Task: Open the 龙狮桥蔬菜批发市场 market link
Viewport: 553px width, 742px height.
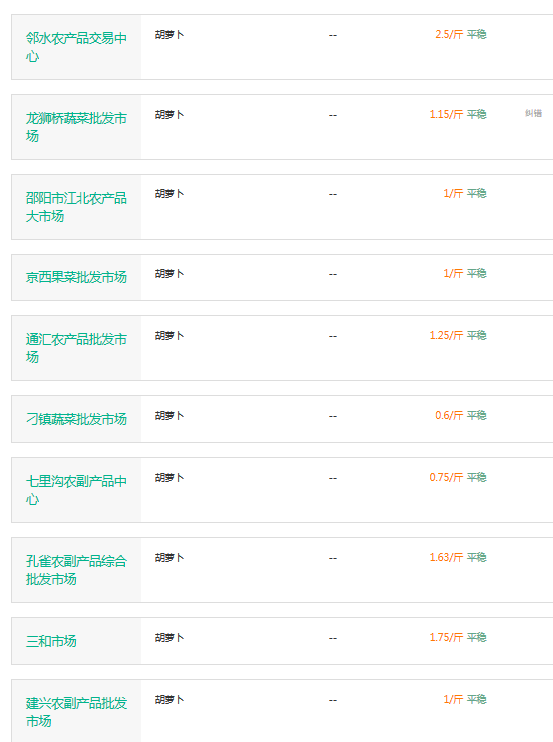Action: click(76, 127)
